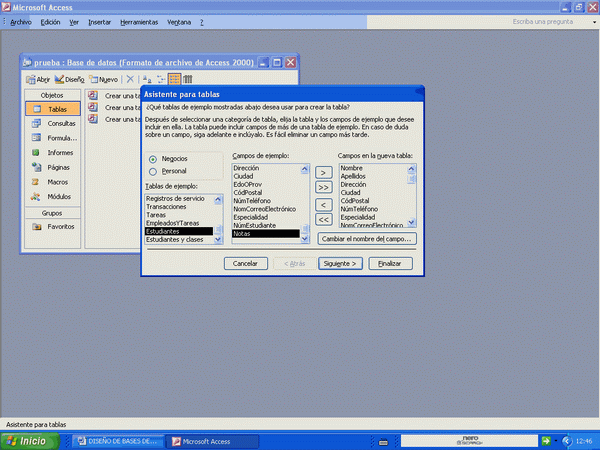This screenshot has width=600, height=450.
Task: Open the Archivo menu
Action: 21,22
